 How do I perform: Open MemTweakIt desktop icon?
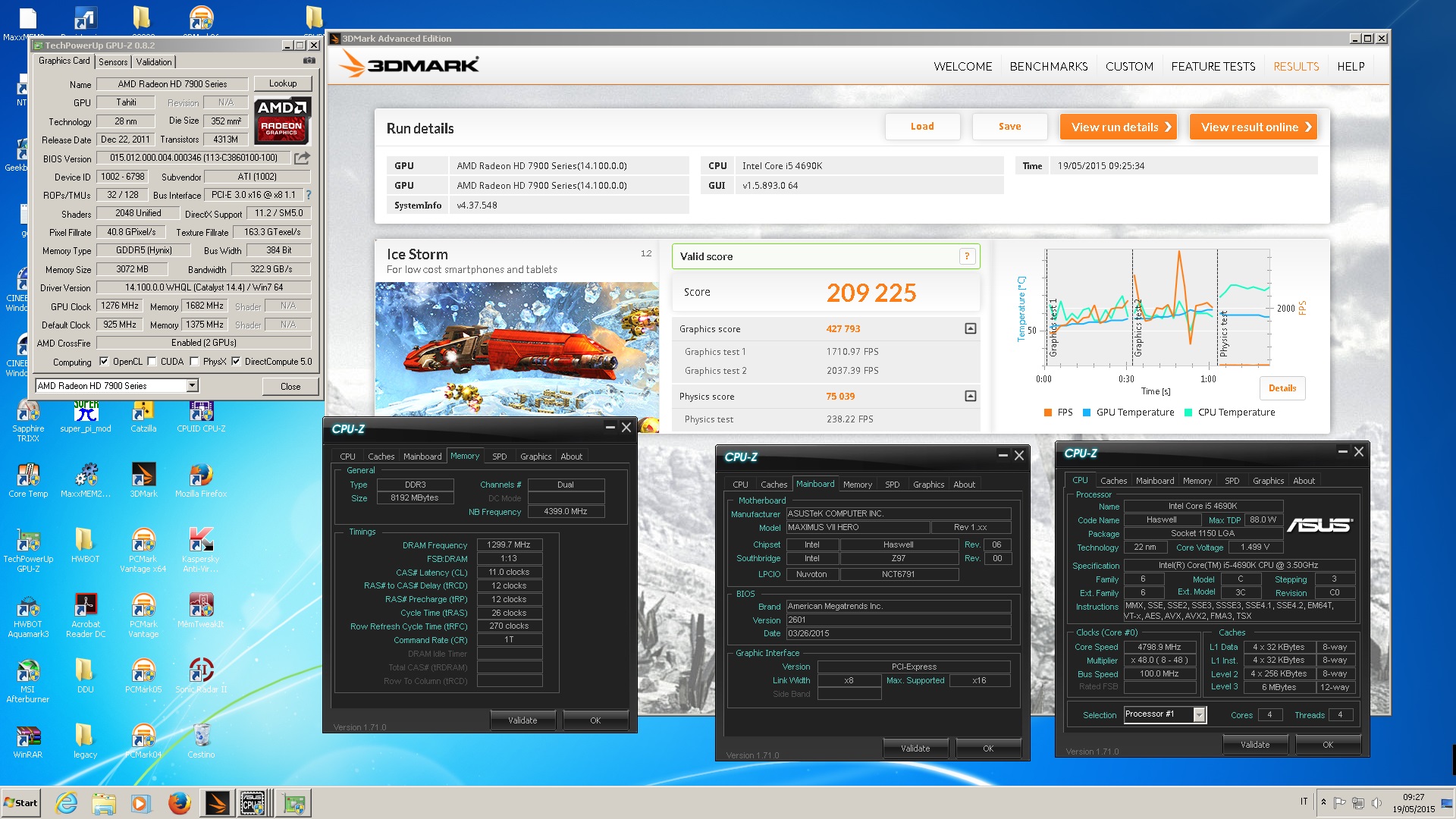(201, 611)
